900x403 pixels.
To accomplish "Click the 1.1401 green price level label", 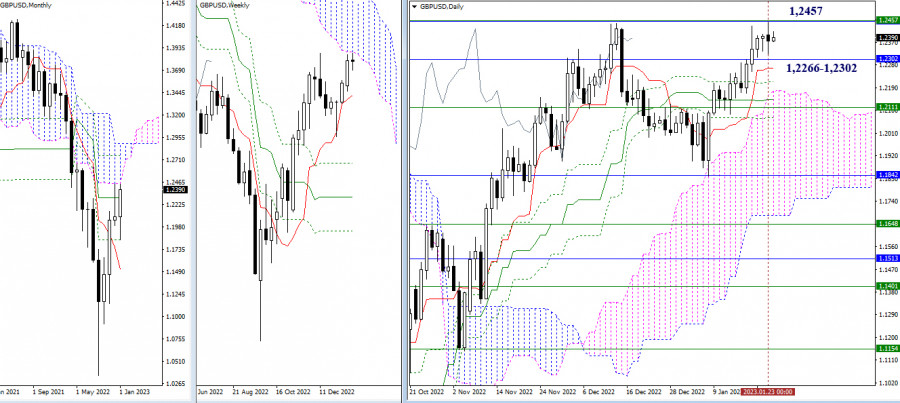I will [x=888, y=286].
